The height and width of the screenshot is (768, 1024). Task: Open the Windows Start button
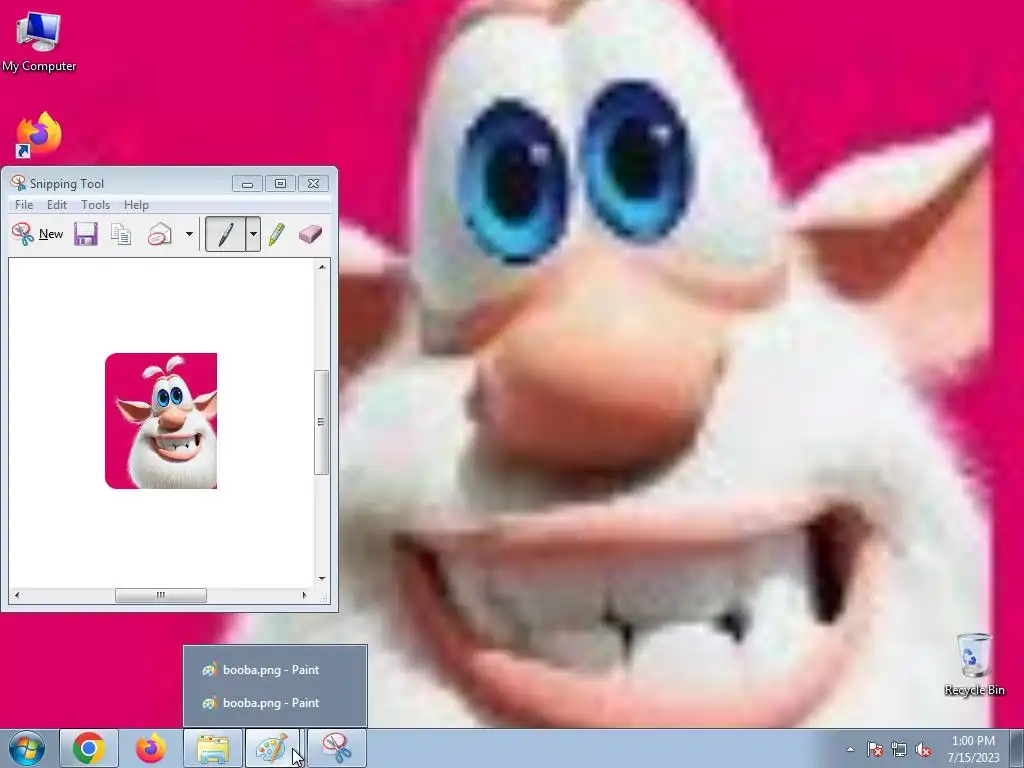tap(27, 748)
